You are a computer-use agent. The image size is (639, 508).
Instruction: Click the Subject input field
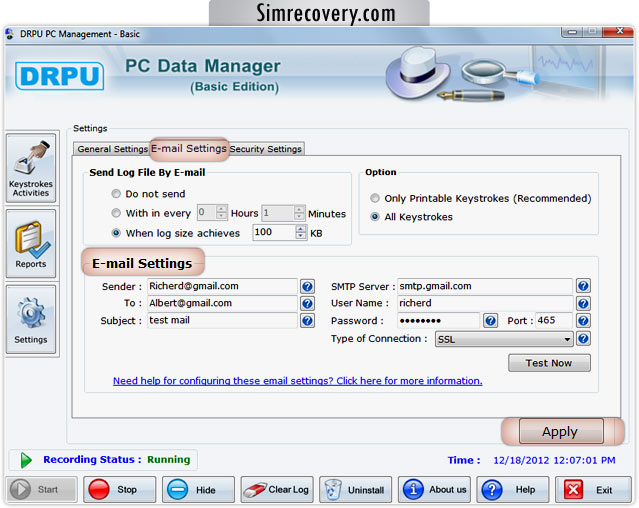click(222, 320)
